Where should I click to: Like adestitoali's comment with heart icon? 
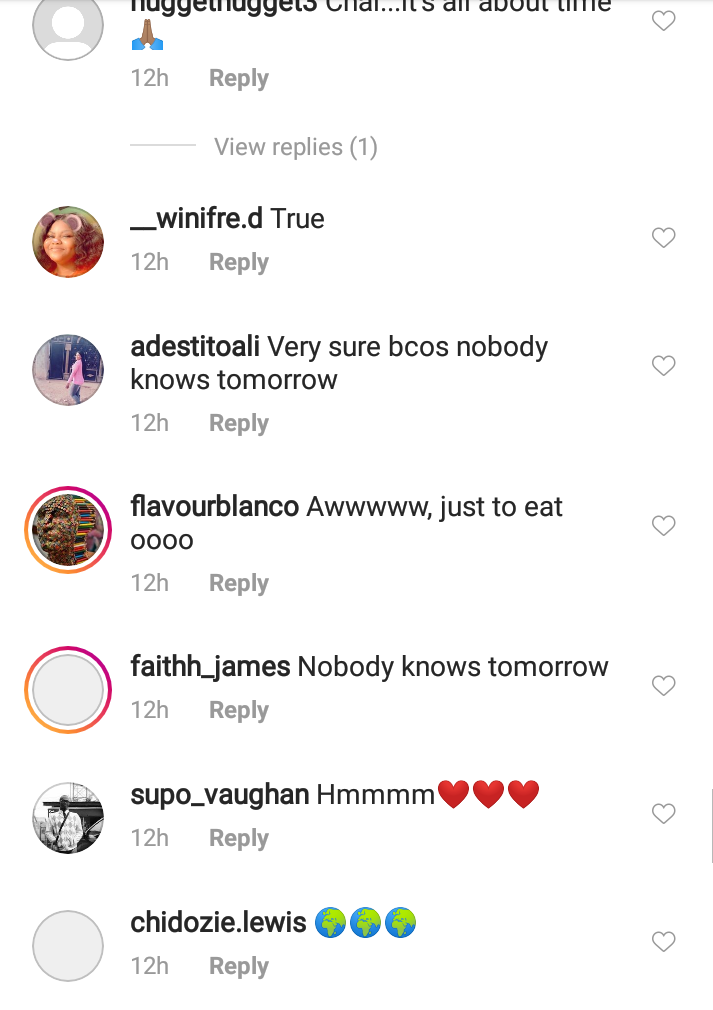[664, 366]
